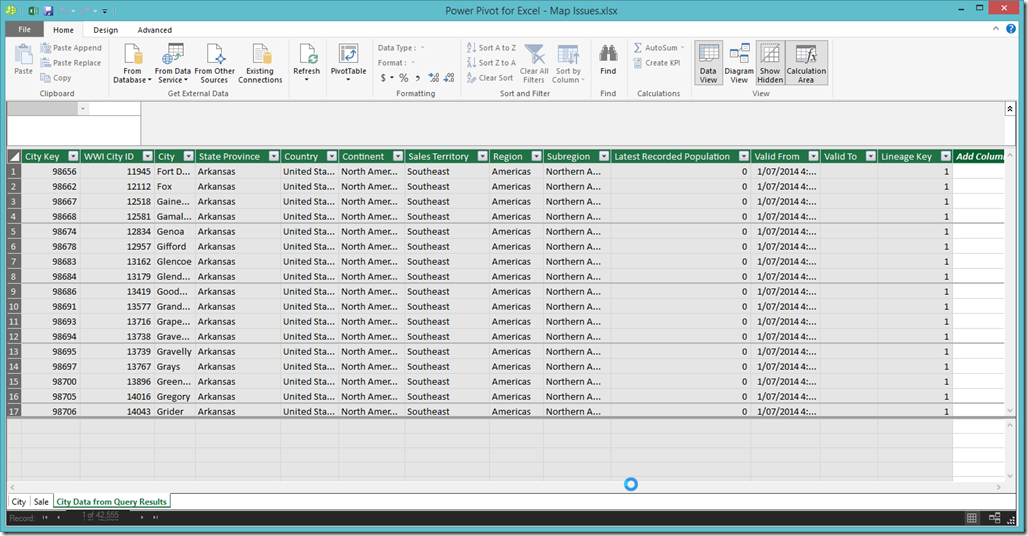Clear All Filters
Image resolution: width=1028 pixels, height=536 pixels.
(534, 64)
